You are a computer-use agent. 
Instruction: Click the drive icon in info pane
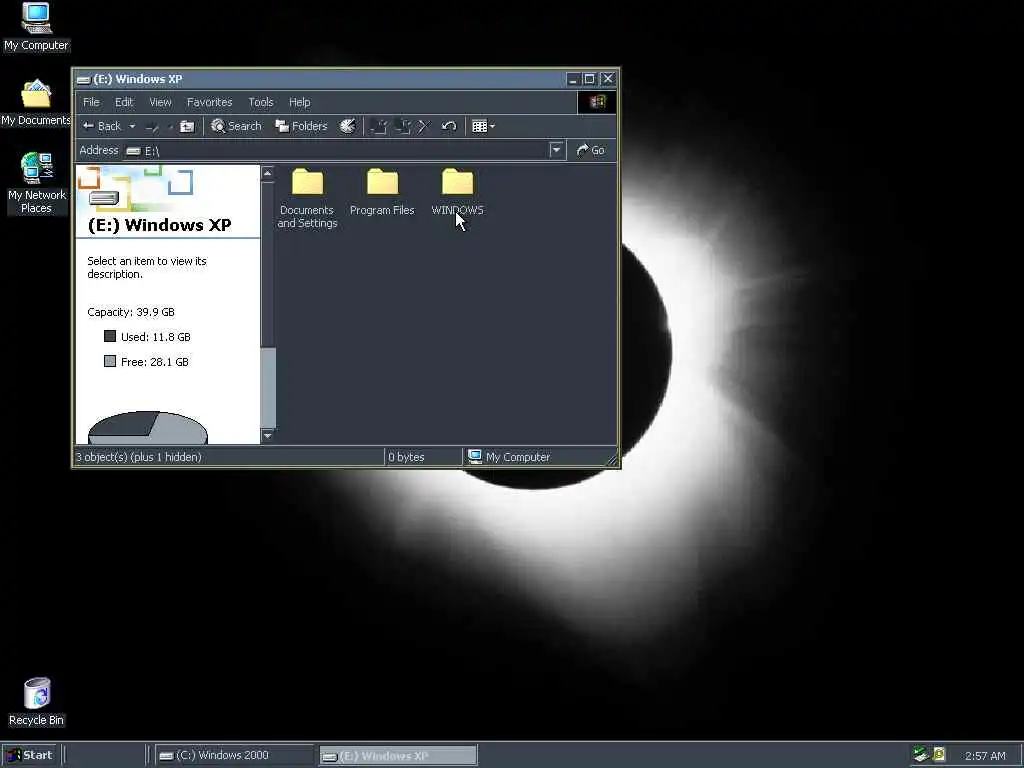coord(104,198)
